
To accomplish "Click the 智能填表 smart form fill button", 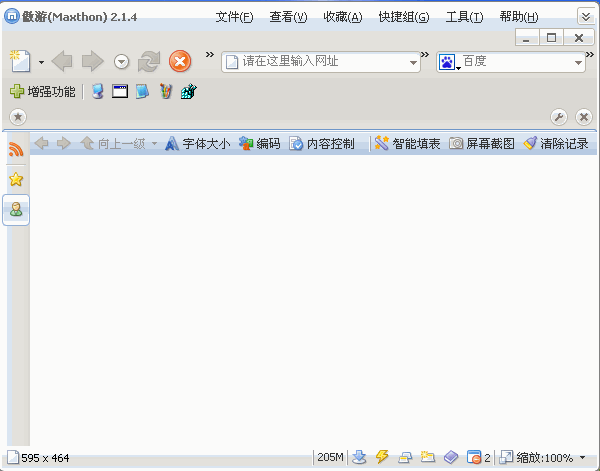I will 407,143.
